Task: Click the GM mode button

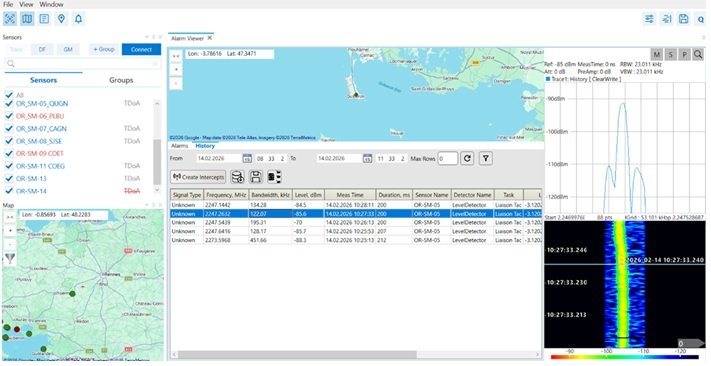Action: (68, 49)
